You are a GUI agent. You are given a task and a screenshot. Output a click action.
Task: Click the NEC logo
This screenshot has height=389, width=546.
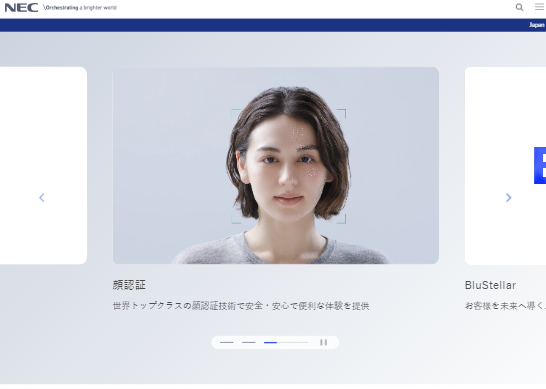coord(21,8)
